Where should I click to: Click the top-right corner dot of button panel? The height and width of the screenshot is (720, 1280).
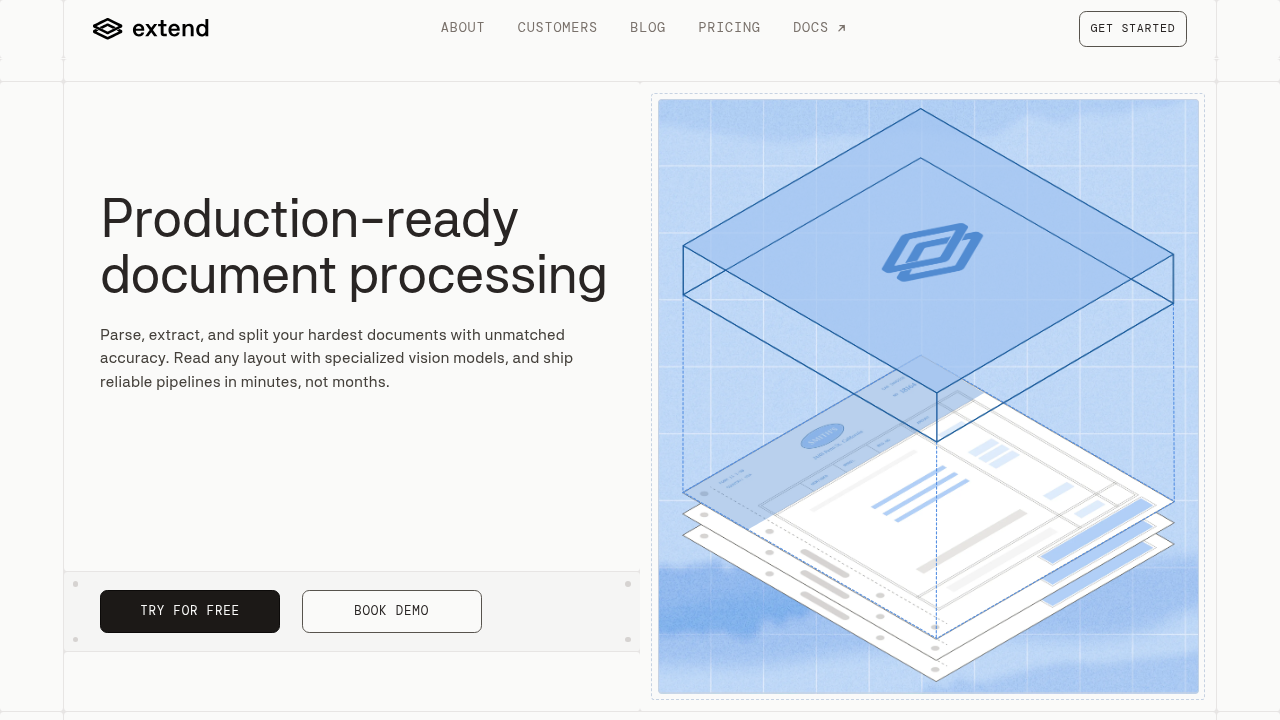(628, 584)
